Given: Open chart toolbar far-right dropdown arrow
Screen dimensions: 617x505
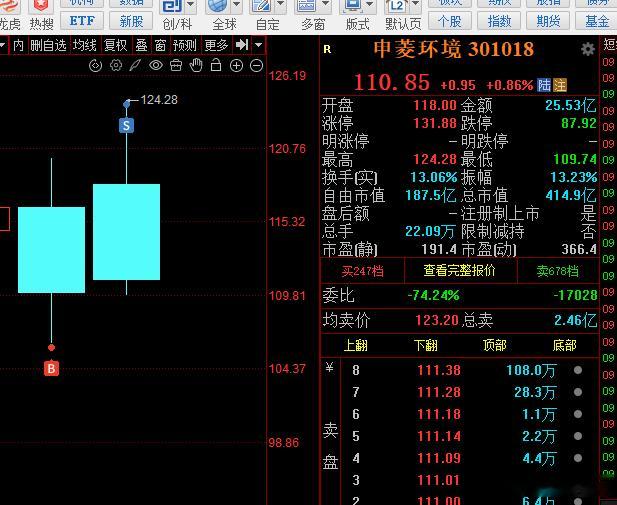Looking at the screenshot, I should pos(259,45).
